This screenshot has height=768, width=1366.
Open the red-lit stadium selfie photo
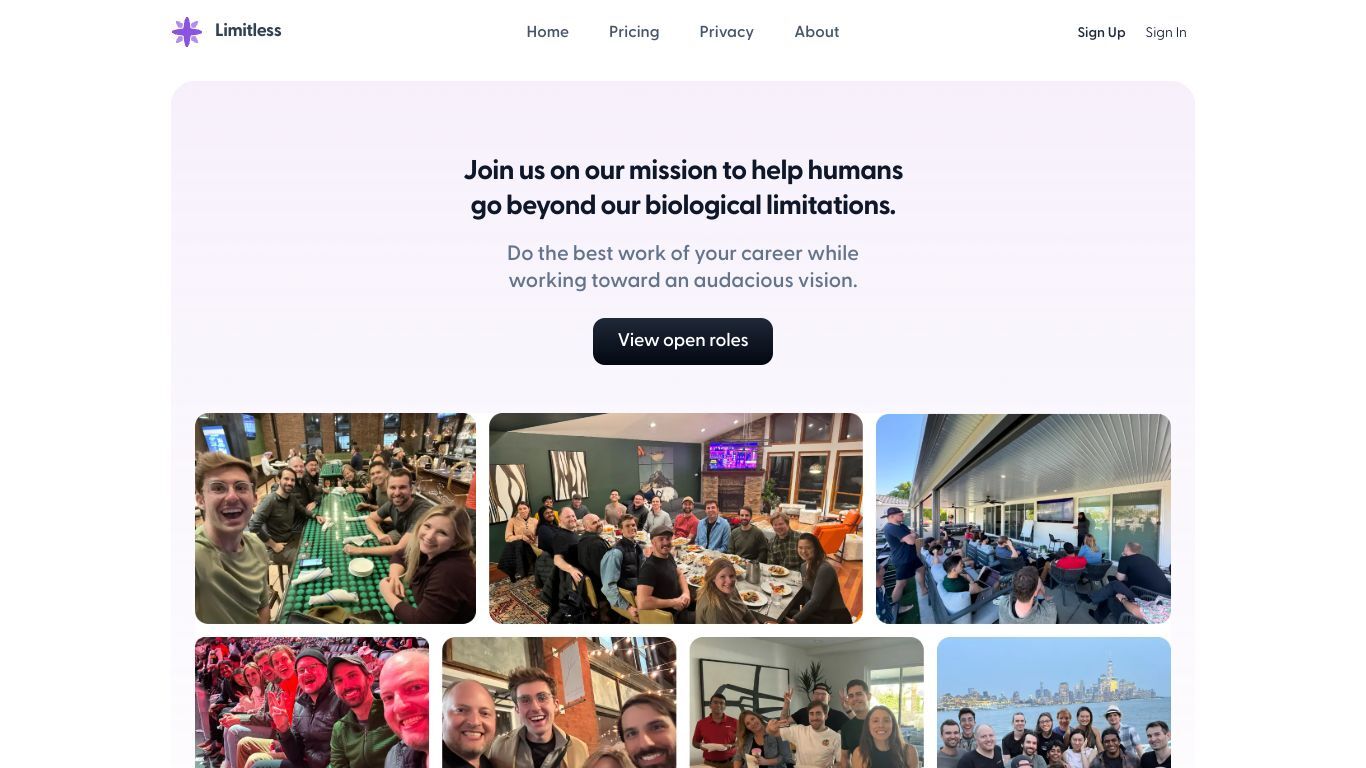[x=312, y=702]
